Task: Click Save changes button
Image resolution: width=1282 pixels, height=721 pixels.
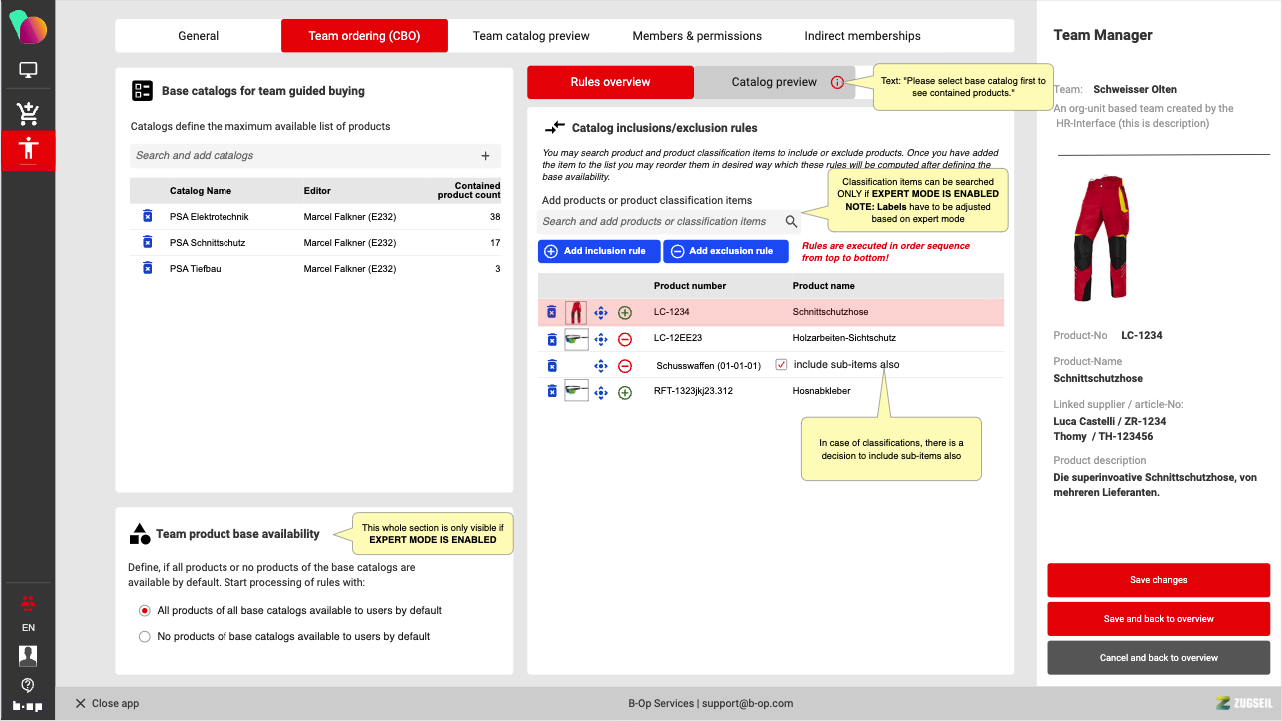Action: pyautogui.click(x=1158, y=580)
